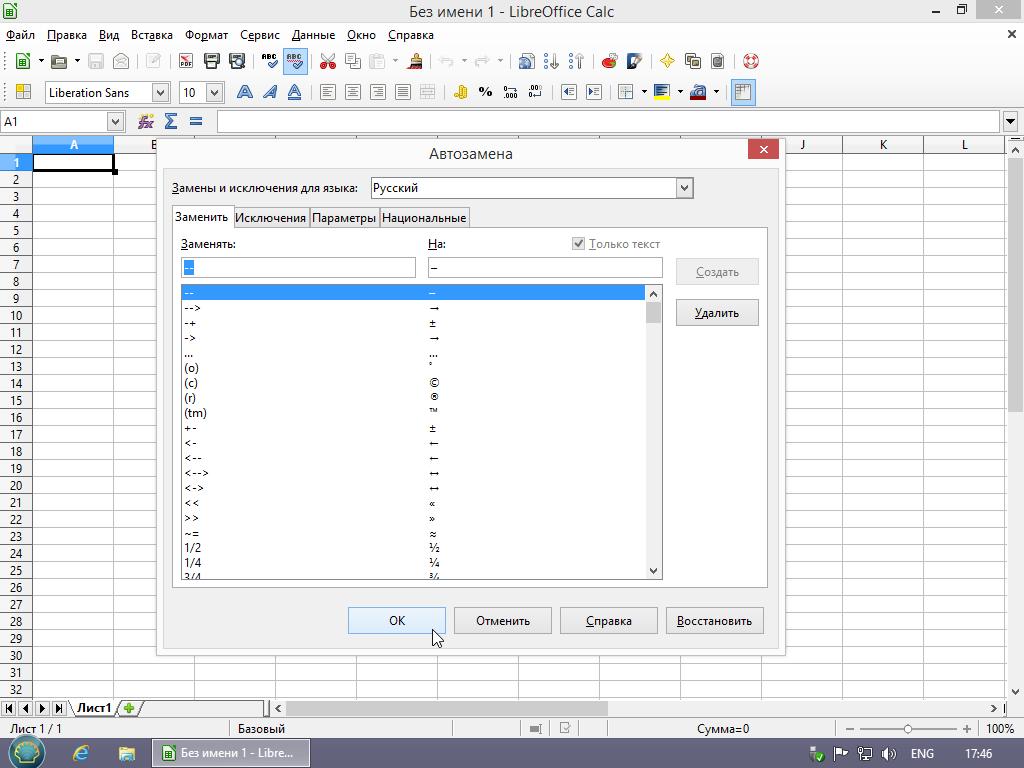Align text right
1024x768 pixels.
377,92
